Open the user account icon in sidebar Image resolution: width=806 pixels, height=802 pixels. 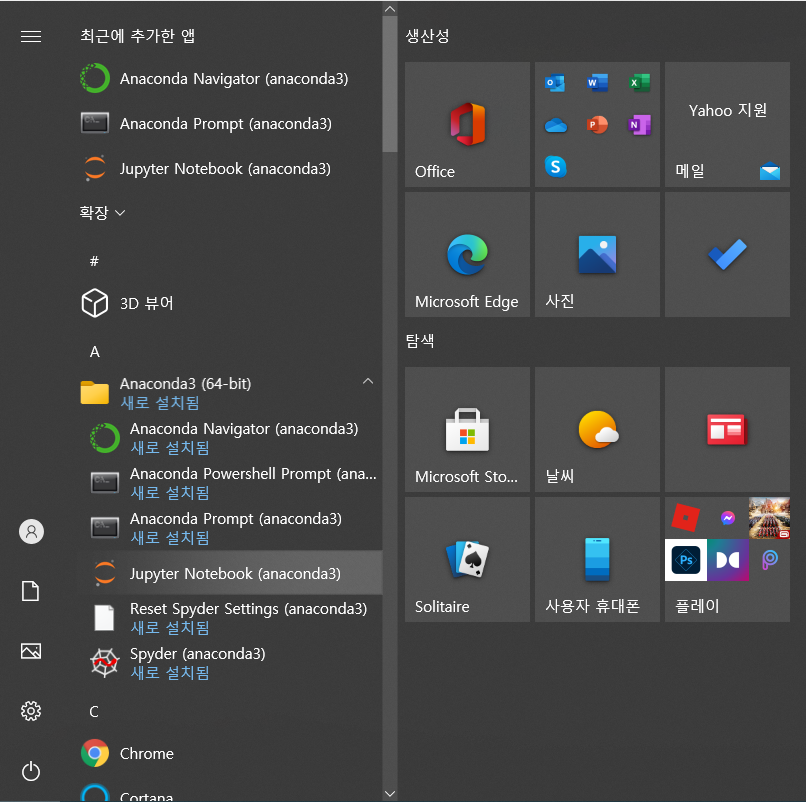(x=31, y=531)
